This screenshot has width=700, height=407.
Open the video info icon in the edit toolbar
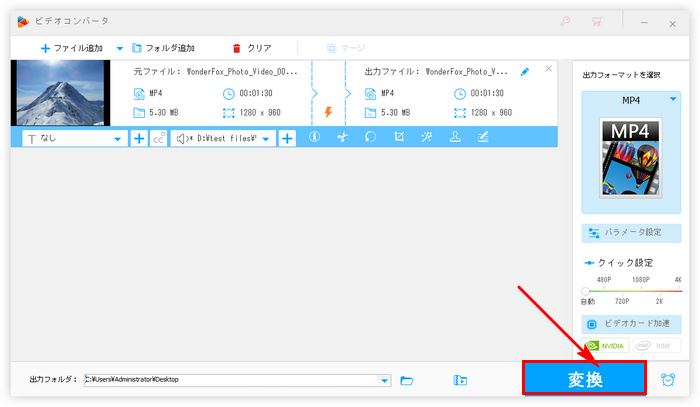[314, 138]
